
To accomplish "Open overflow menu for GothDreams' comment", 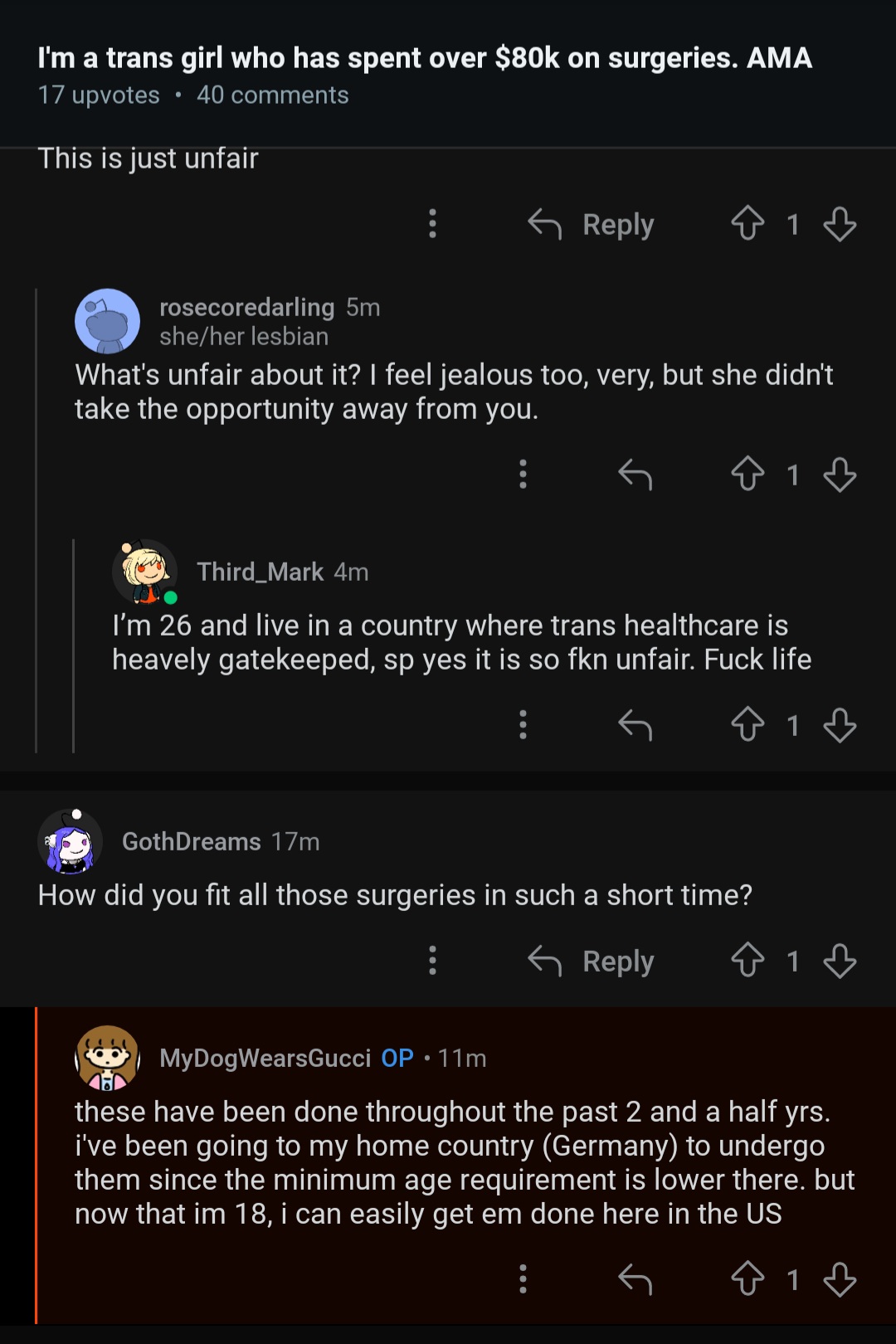I will coord(432,960).
